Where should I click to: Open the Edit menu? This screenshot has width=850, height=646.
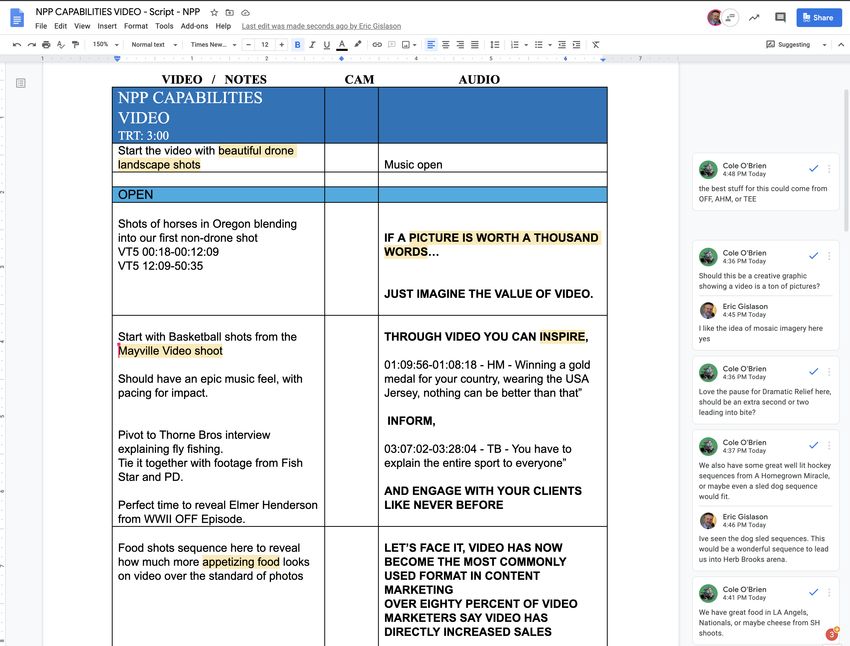(x=61, y=26)
